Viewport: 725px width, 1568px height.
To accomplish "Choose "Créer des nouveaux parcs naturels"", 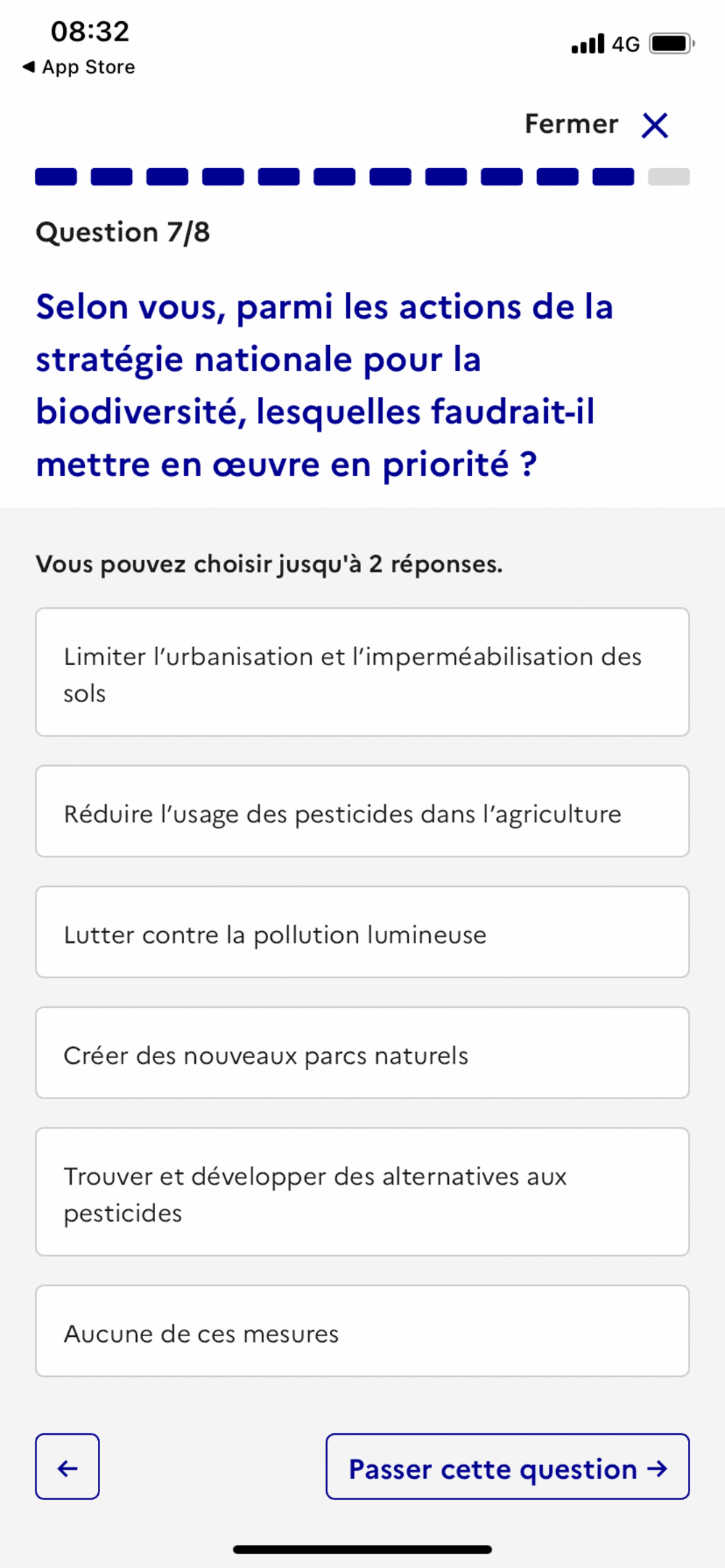I will coord(362,1053).
